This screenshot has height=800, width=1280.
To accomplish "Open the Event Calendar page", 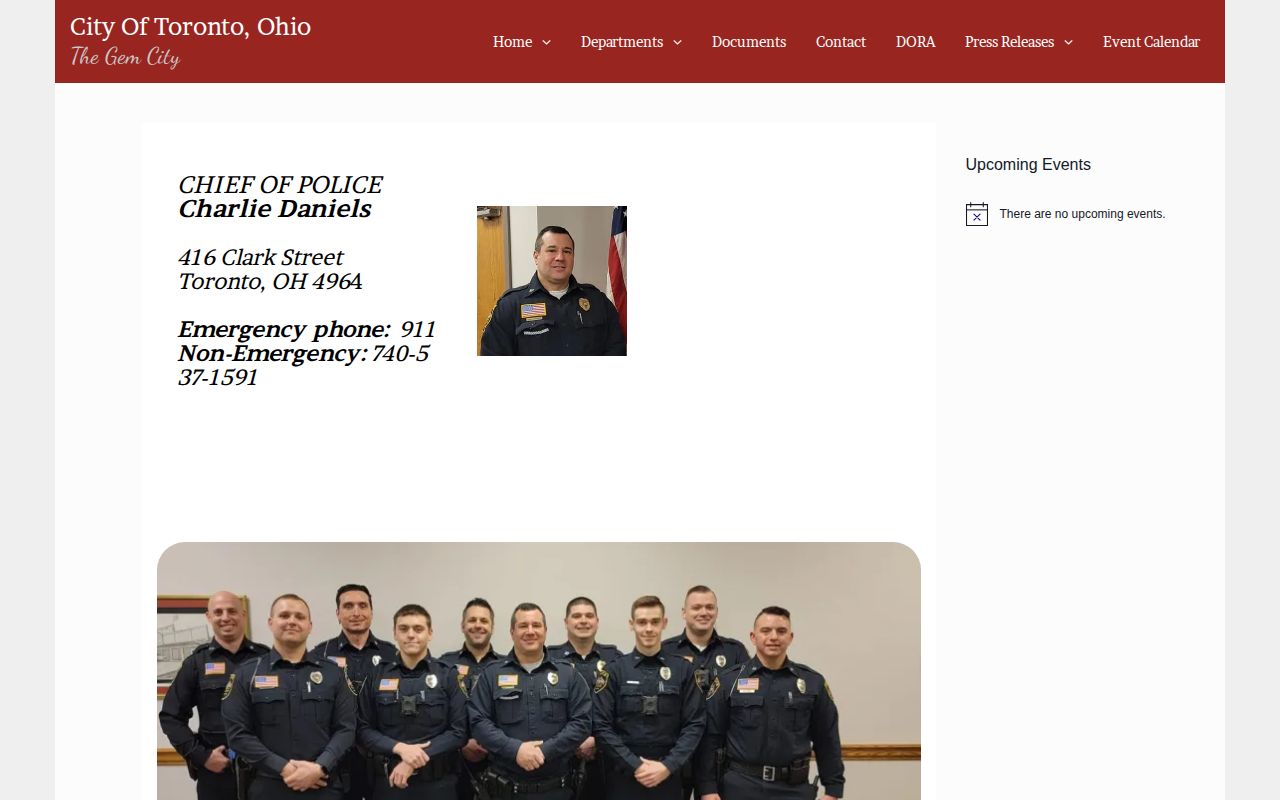I will pyautogui.click(x=1151, y=42).
